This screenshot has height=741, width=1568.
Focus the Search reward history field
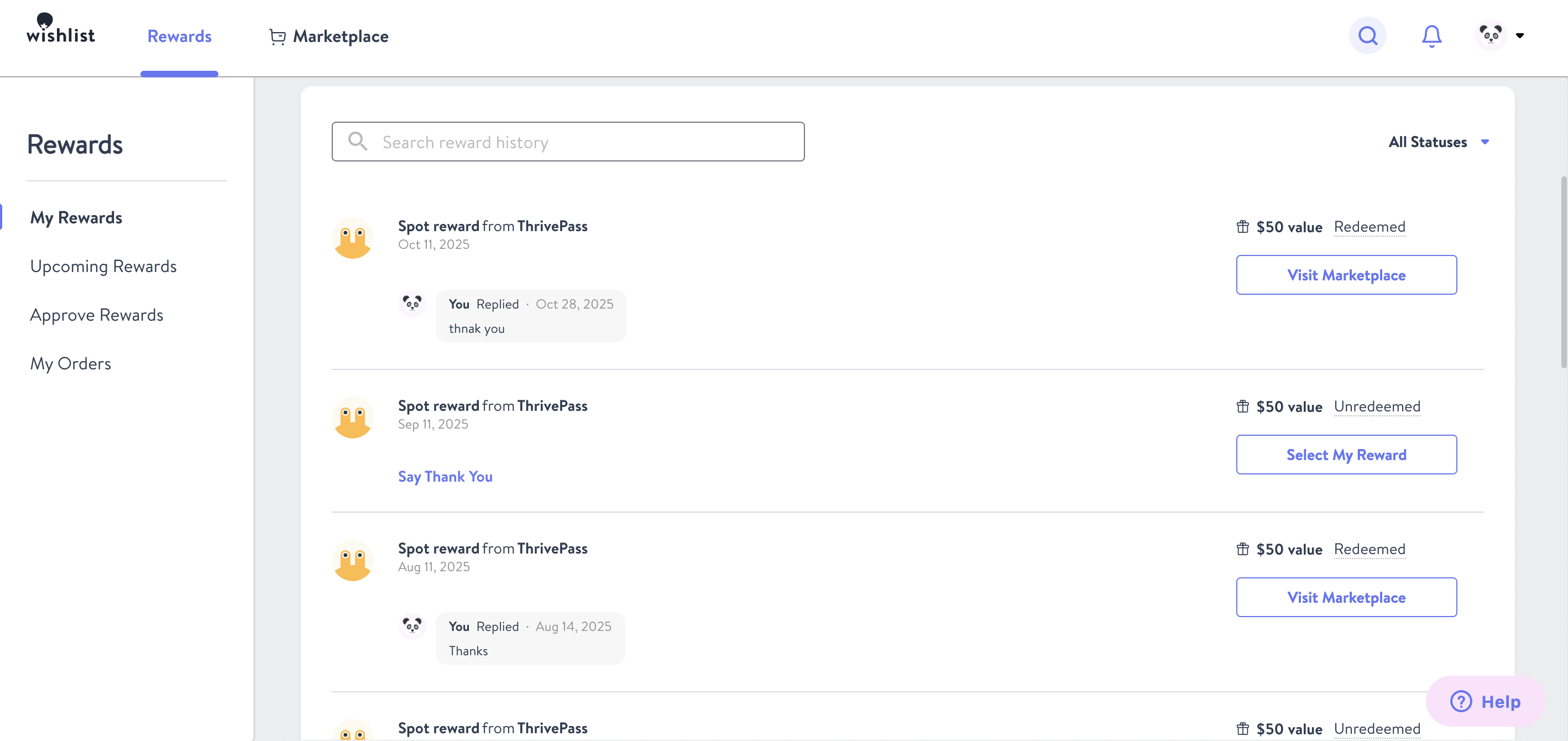click(568, 142)
